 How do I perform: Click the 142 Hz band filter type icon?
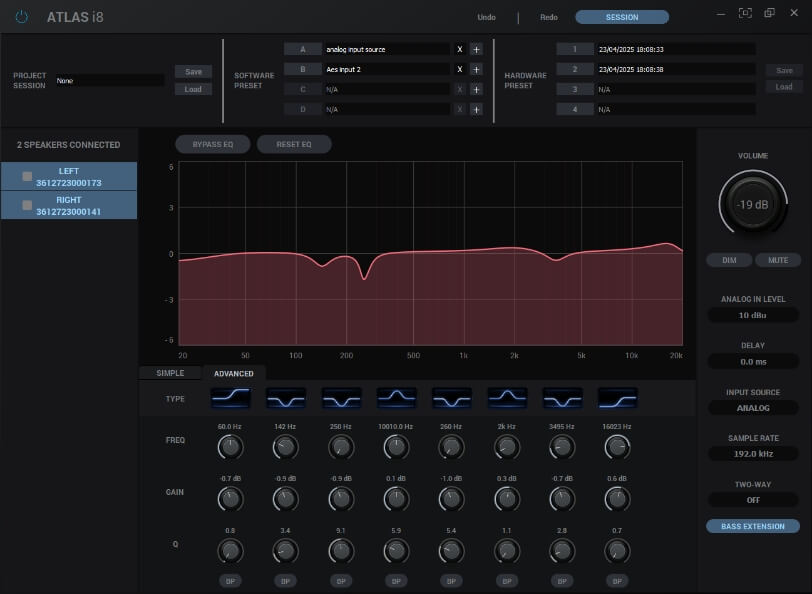point(286,398)
